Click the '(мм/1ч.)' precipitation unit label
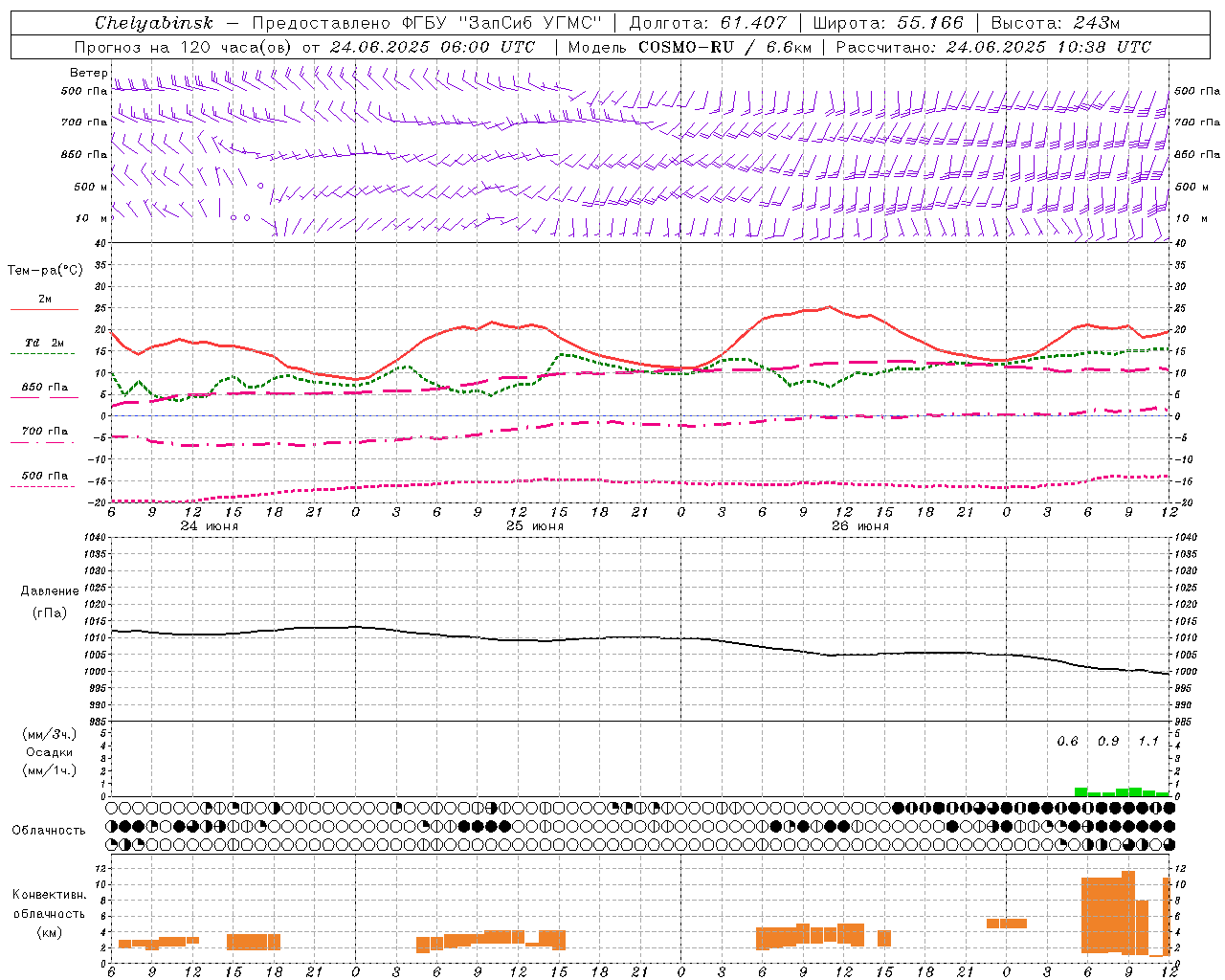Image resolution: width=1225 pixels, height=980 pixels. tap(49, 769)
